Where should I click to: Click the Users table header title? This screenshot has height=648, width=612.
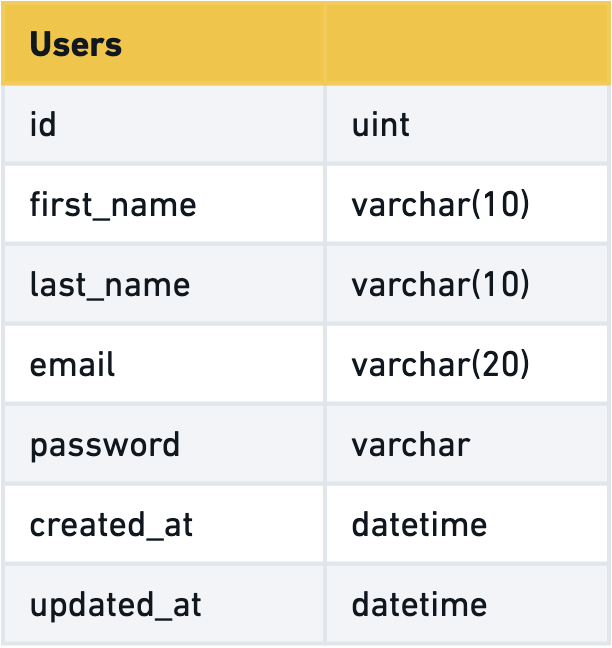76,45
